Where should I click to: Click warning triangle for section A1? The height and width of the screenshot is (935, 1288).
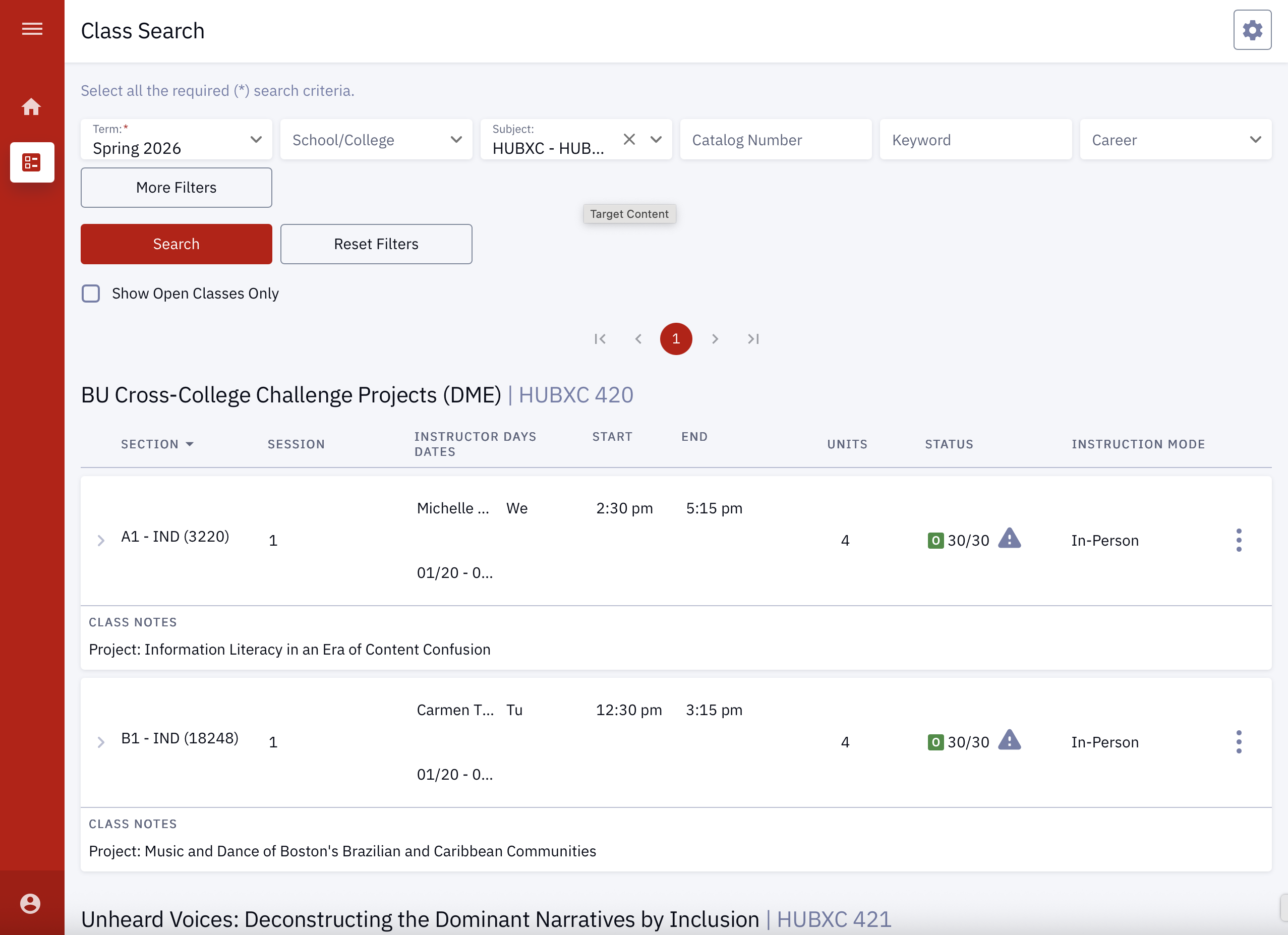tap(1009, 538)
